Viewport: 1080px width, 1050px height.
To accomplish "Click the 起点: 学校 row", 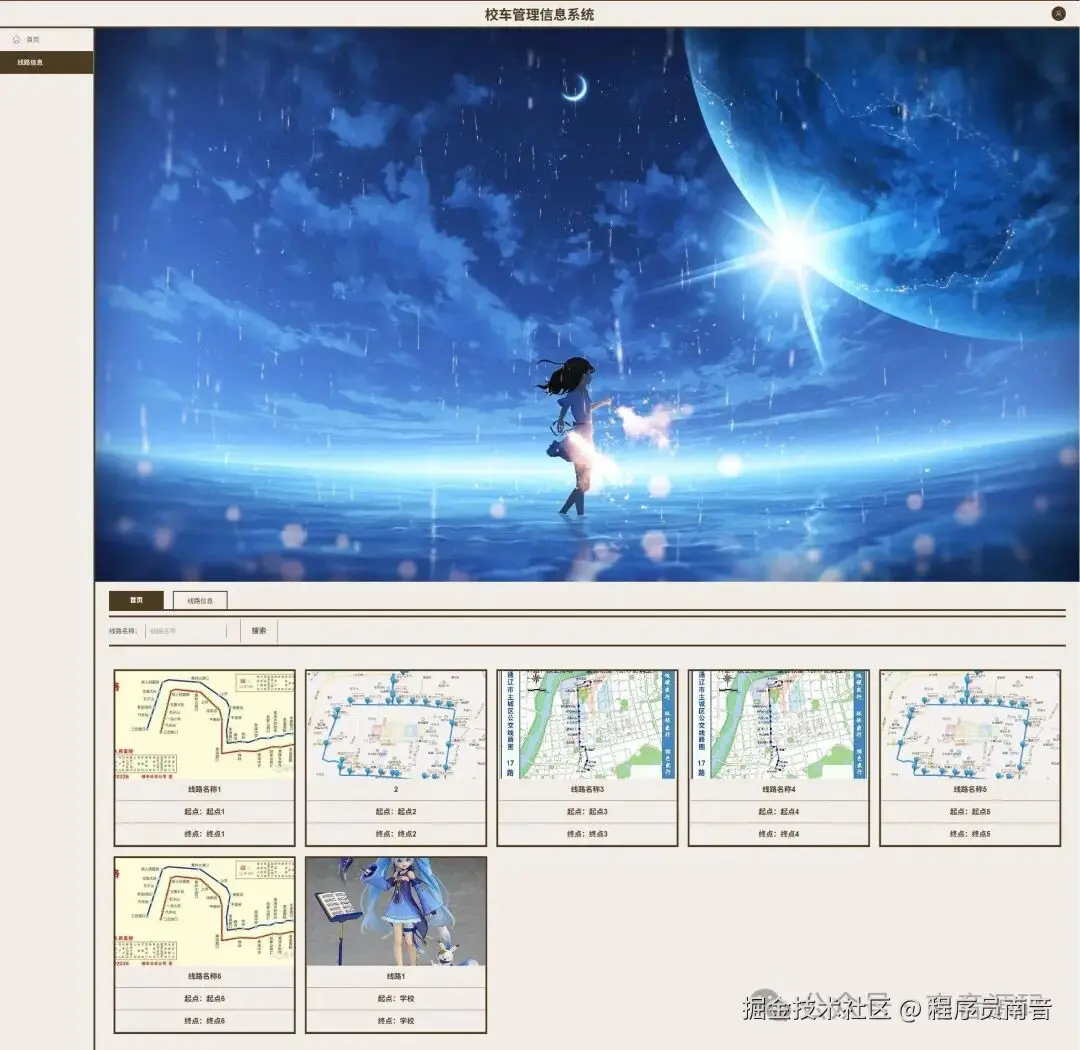I will [396, 998].
